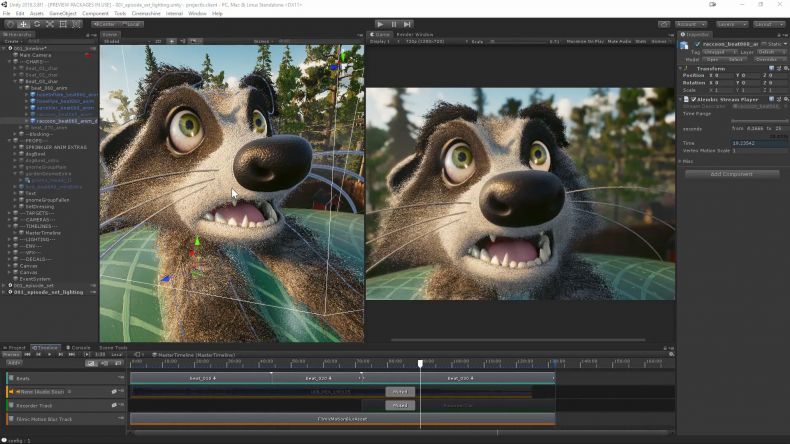Viewport: 790px width, 444px height.
Task: Toggle Timeline Preview button
Action: [x=11, y=355]
